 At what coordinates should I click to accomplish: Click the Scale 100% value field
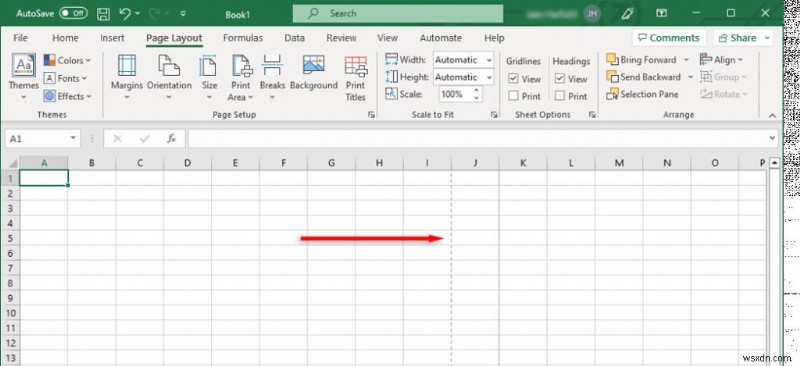tap(455, 94)
